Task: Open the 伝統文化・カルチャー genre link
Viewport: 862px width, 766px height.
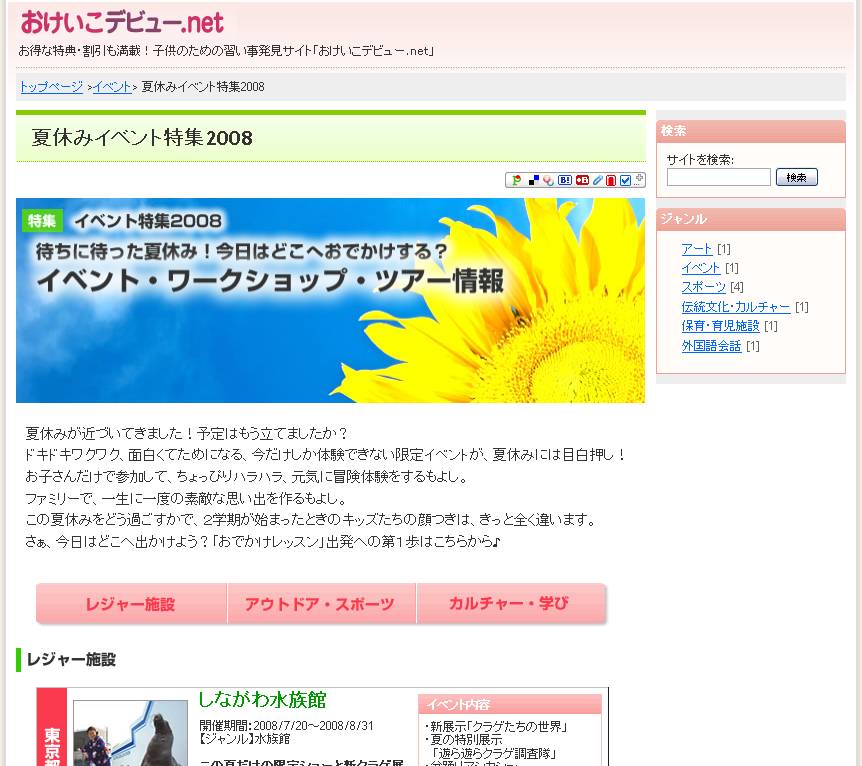Action: click(735, 307)
